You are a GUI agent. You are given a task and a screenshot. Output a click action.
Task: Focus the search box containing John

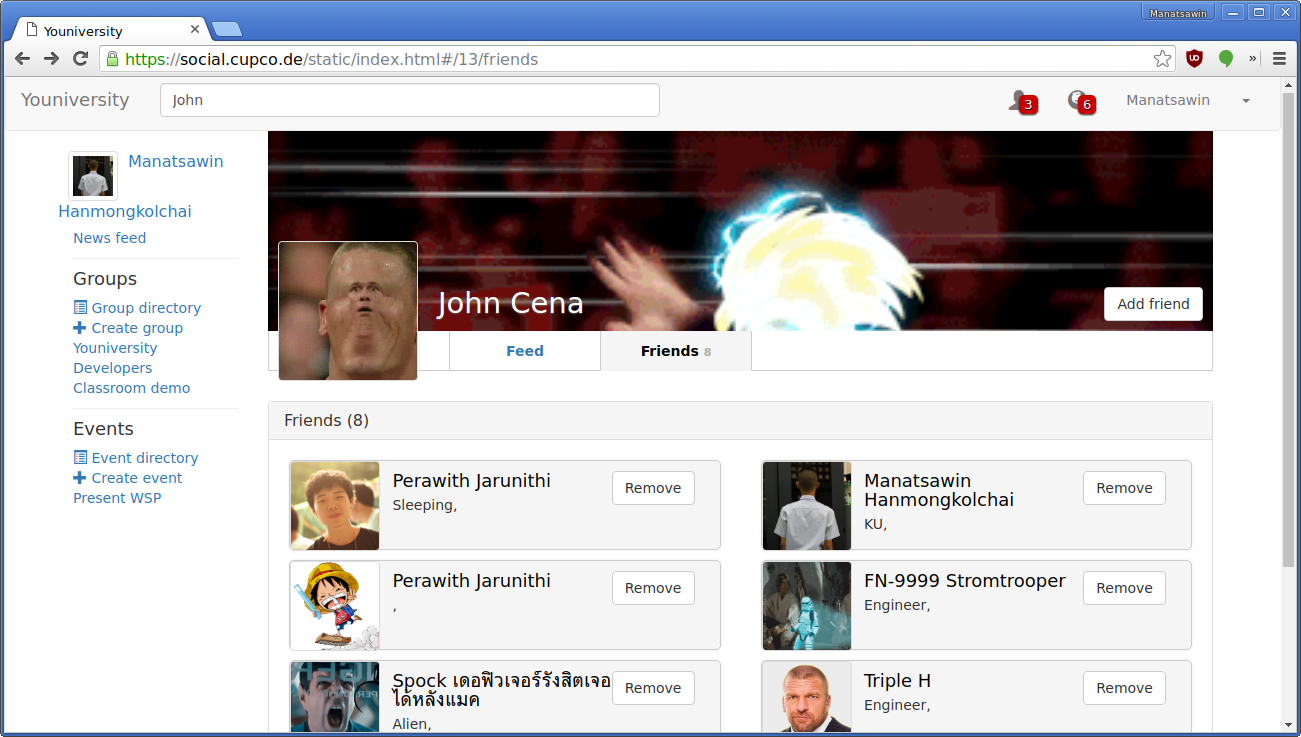[x=410, y=100]
